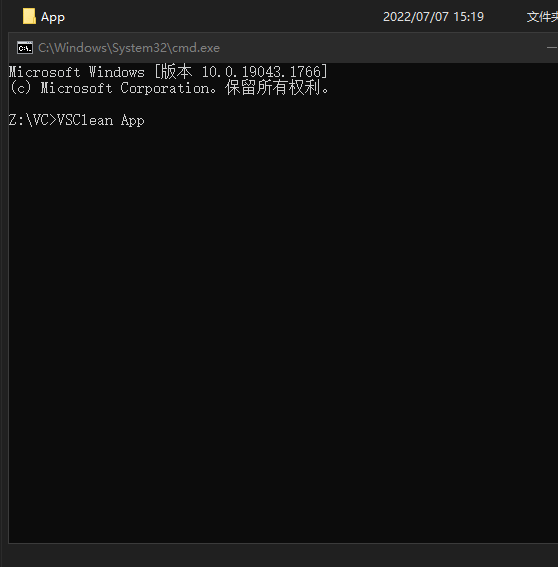Click the 文件夹 type text in the App row

click(x=542, y=17)
